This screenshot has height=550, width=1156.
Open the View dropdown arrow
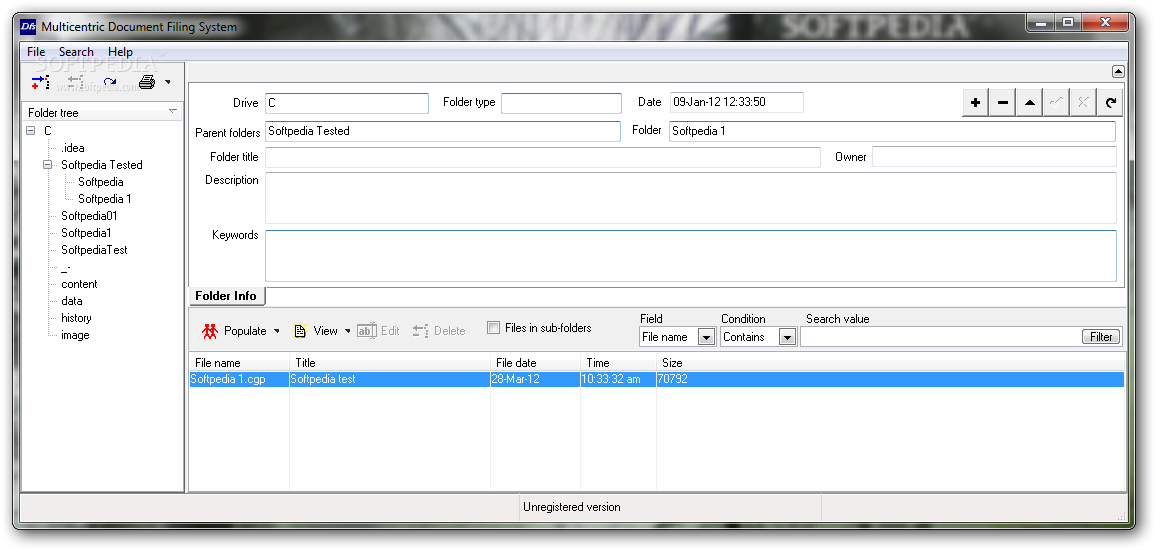tap(347, 331)
